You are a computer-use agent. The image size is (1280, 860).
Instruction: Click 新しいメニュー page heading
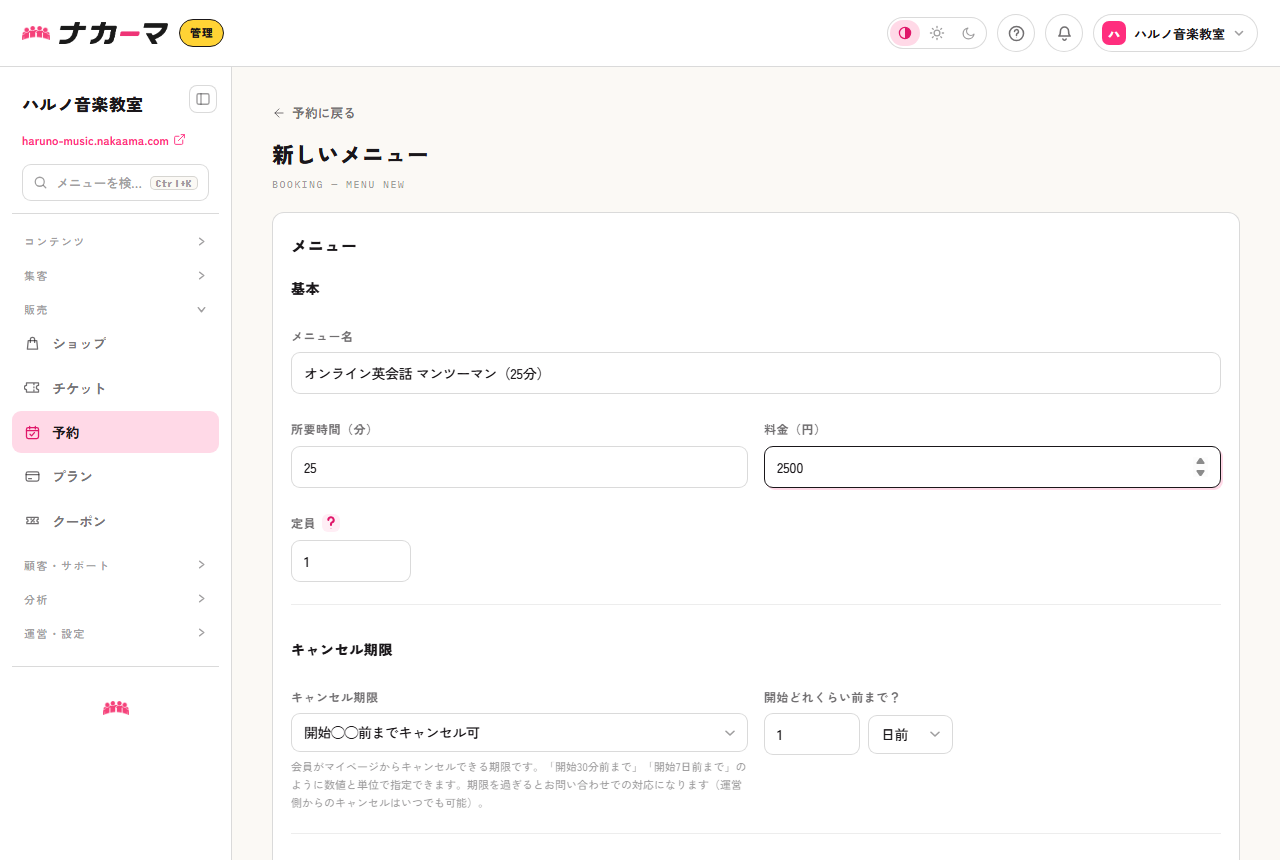point(350,154)
